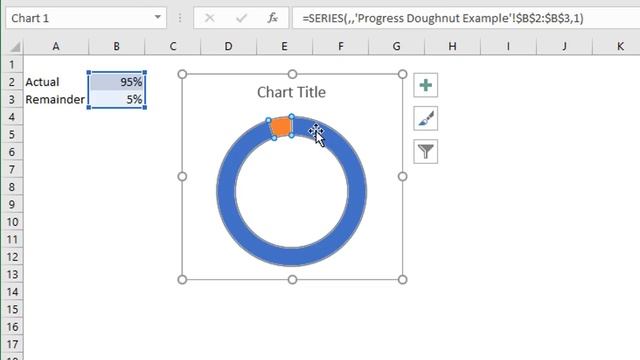The height and width of the screenshot is (360, 640).
Task: Select row 15 header
Action: (x=12, y=309)
